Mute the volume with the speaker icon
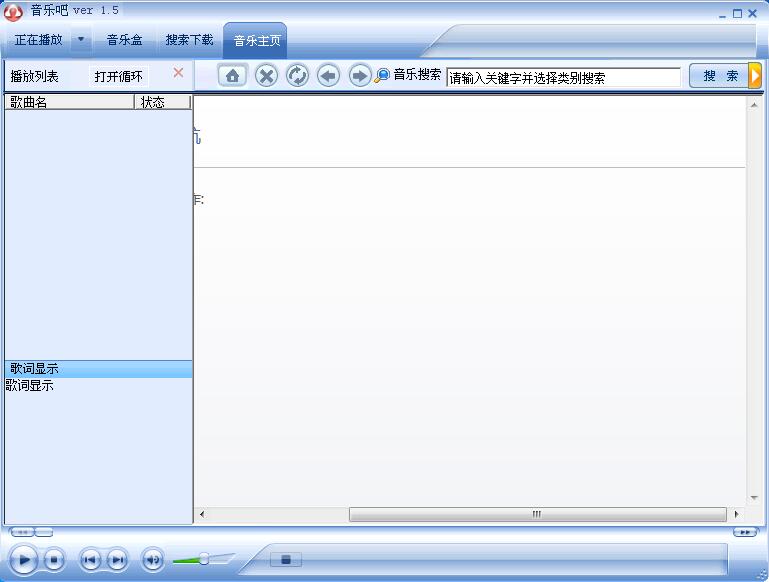The width and height of the screenshot is (769, 582). 152,560
